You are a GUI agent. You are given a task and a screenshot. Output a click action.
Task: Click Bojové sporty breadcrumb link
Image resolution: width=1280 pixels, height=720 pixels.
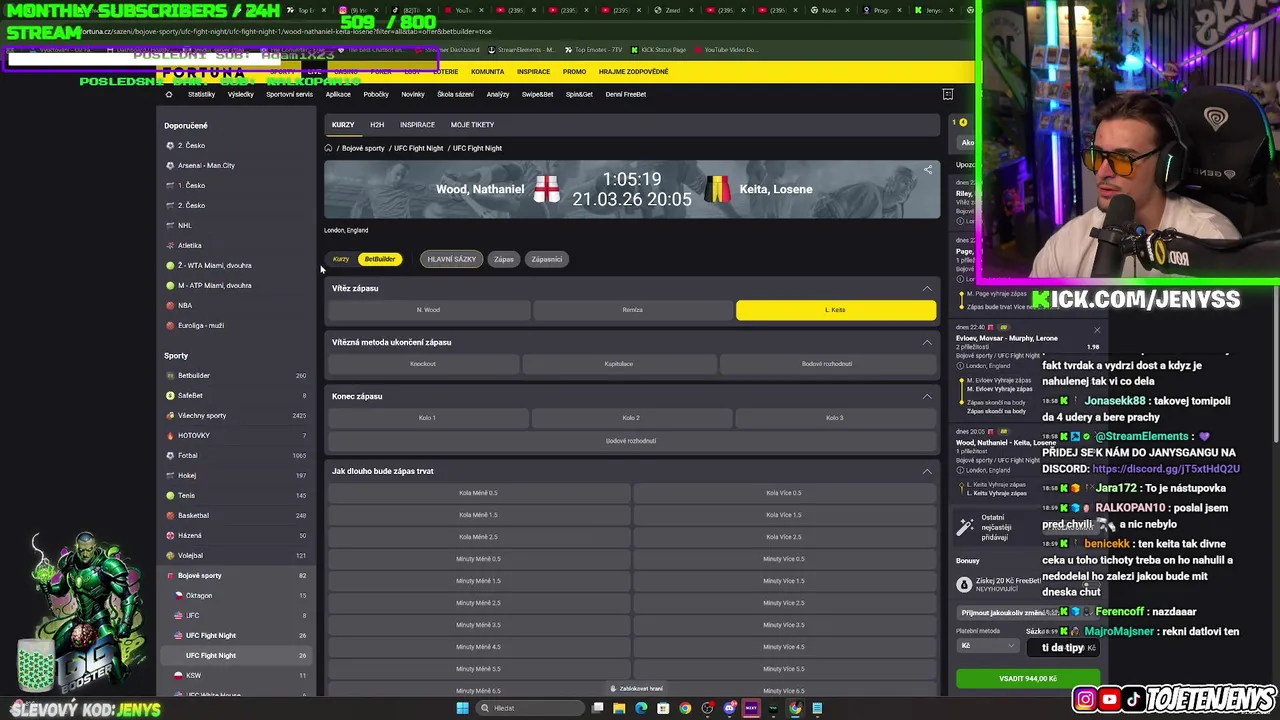363,148
